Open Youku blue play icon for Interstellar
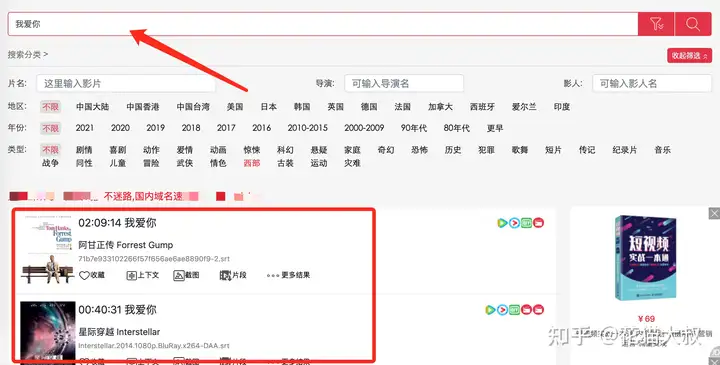The width and height of the screenshot is (720, 365). click(502, 310)
